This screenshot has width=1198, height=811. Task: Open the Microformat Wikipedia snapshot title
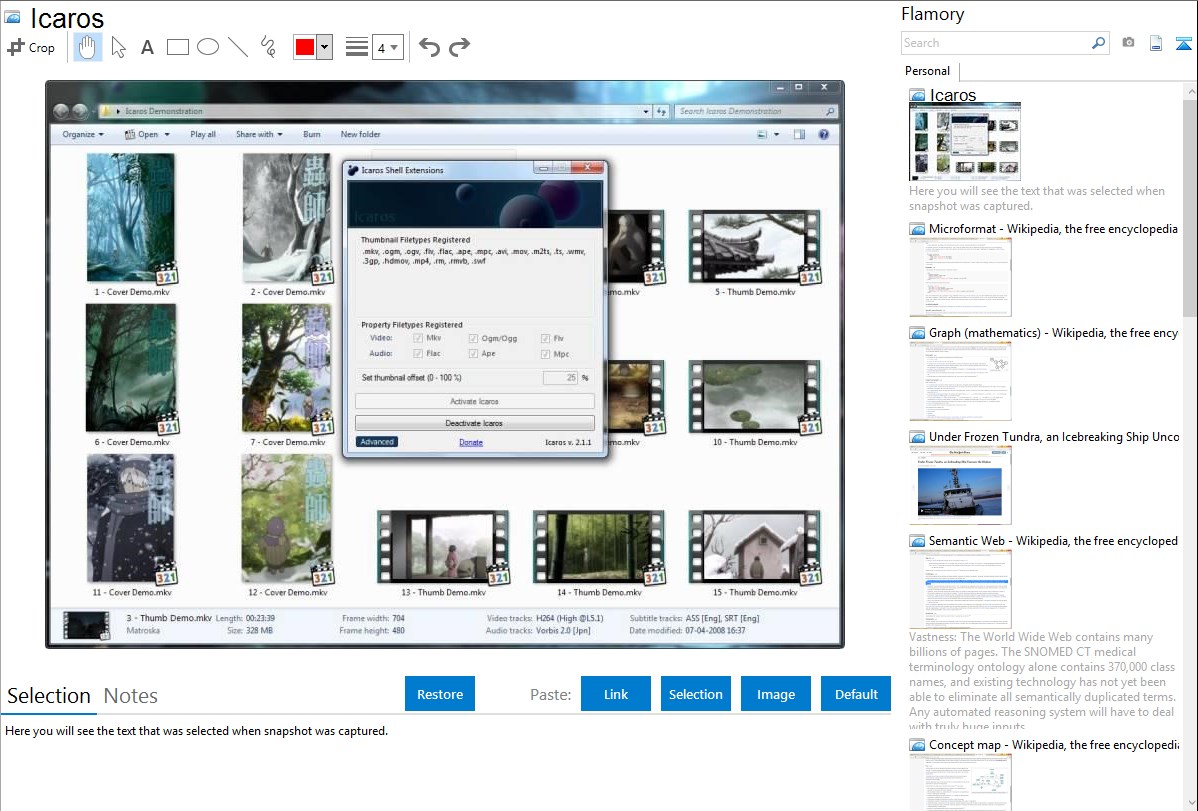(1053, 229)
